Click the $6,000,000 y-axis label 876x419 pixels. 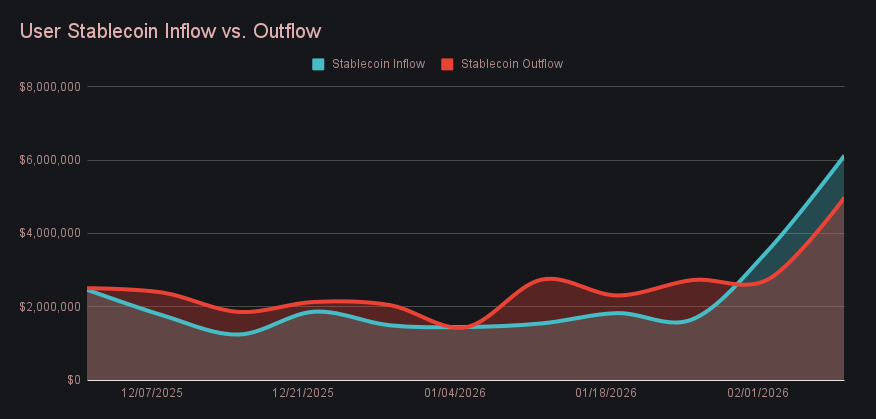tap(50, 160)
